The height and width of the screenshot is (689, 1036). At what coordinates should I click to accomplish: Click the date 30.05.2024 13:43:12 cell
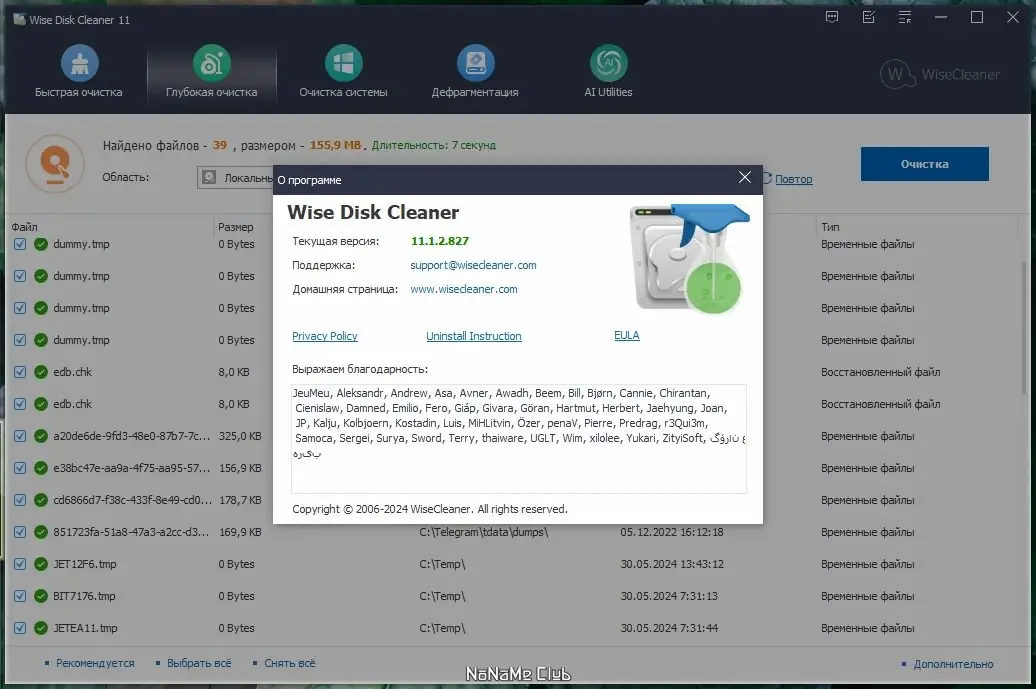(672, 564)
